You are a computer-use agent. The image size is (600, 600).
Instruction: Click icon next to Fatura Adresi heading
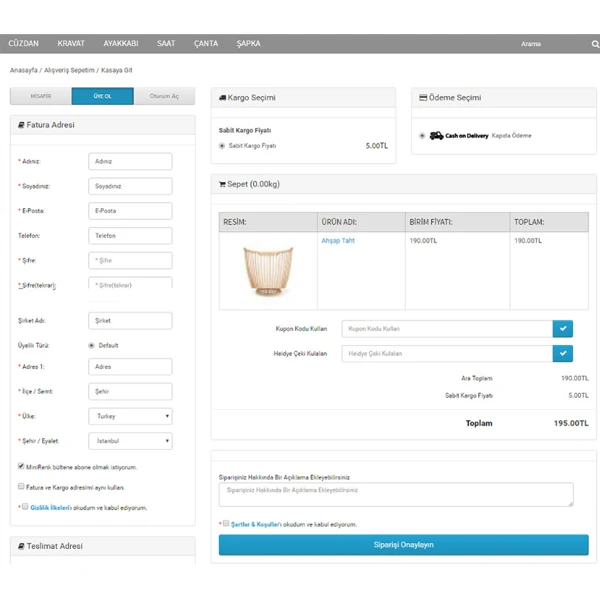(x=21, y=125)
